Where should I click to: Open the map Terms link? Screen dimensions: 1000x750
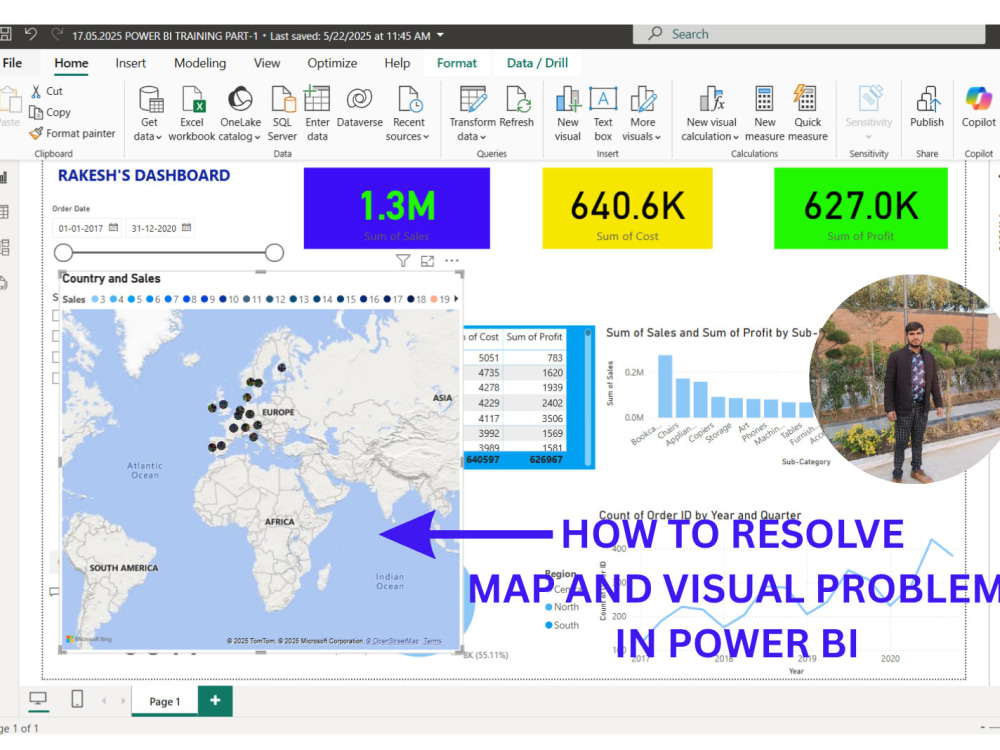[432, 641]
